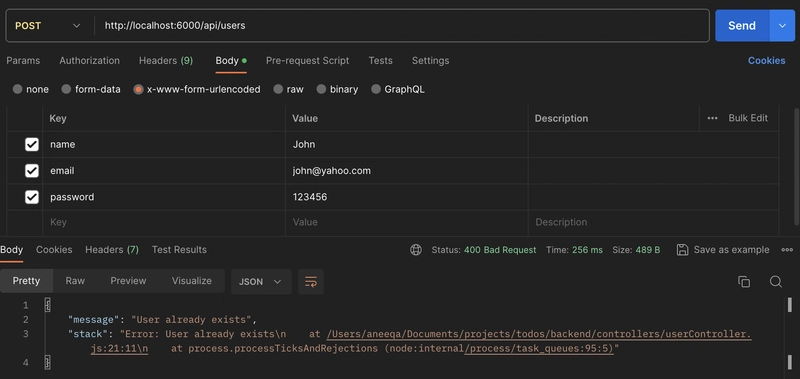Open response search magnifier icon
This screenshot has width=800, height=379.
point(776,282)
